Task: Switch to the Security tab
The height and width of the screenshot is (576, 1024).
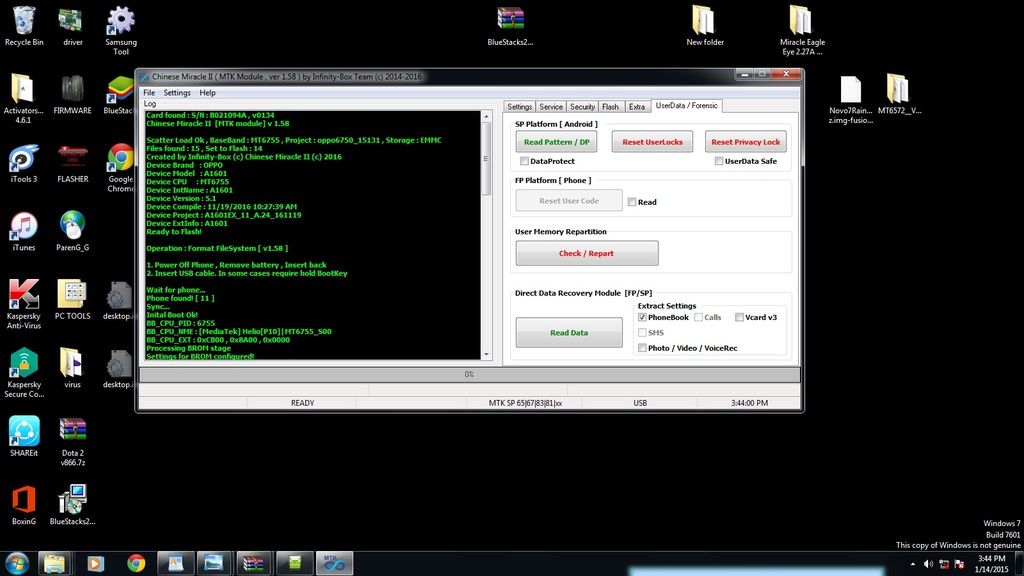Action: 582,106
